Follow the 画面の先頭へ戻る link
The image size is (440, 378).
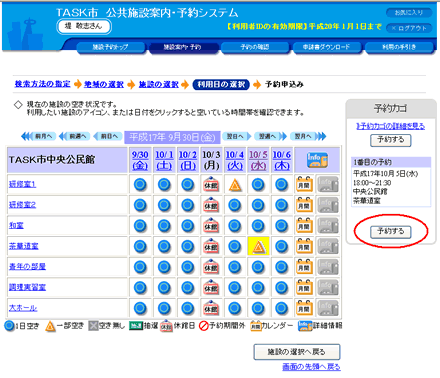[311, 367]
